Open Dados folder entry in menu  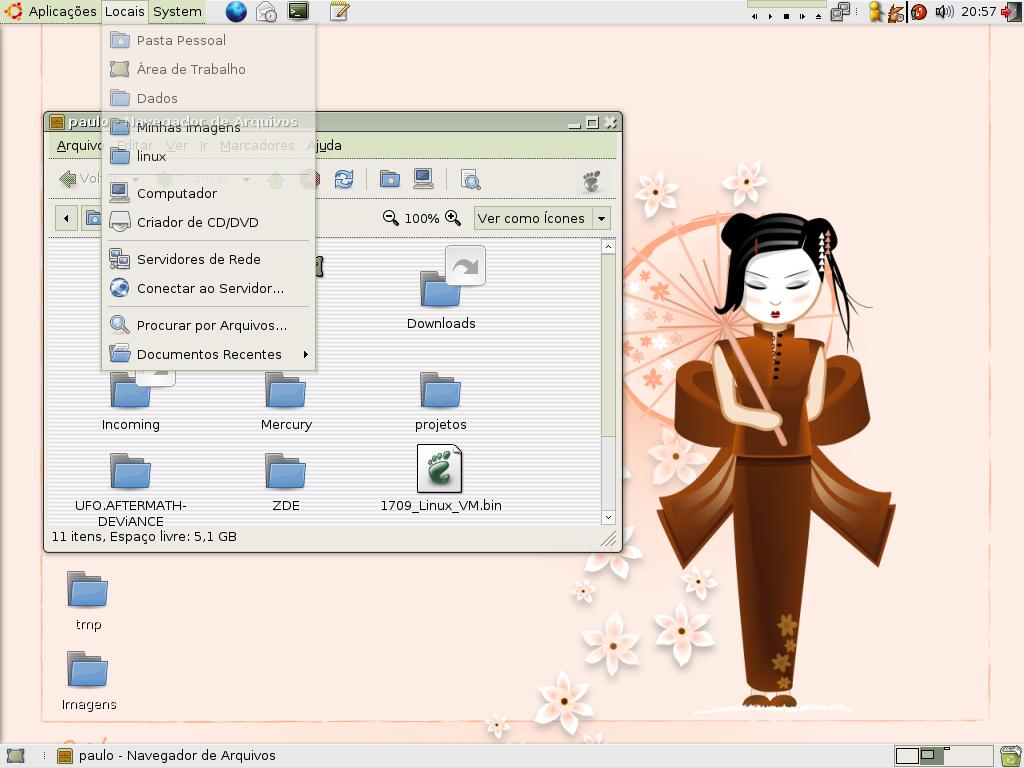[x=209, y=98]
